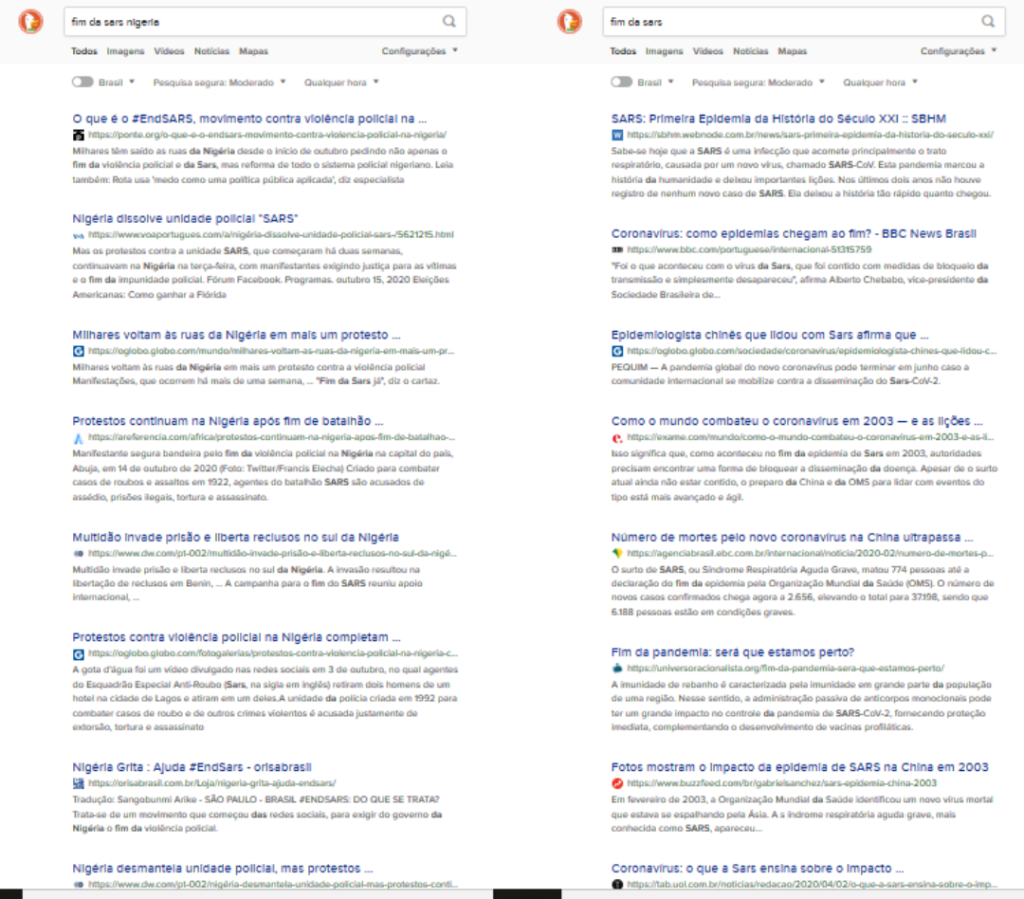Select Mapas tab in left window
Viewport: 1024px width, 899px height.
(x=253, y=51)
